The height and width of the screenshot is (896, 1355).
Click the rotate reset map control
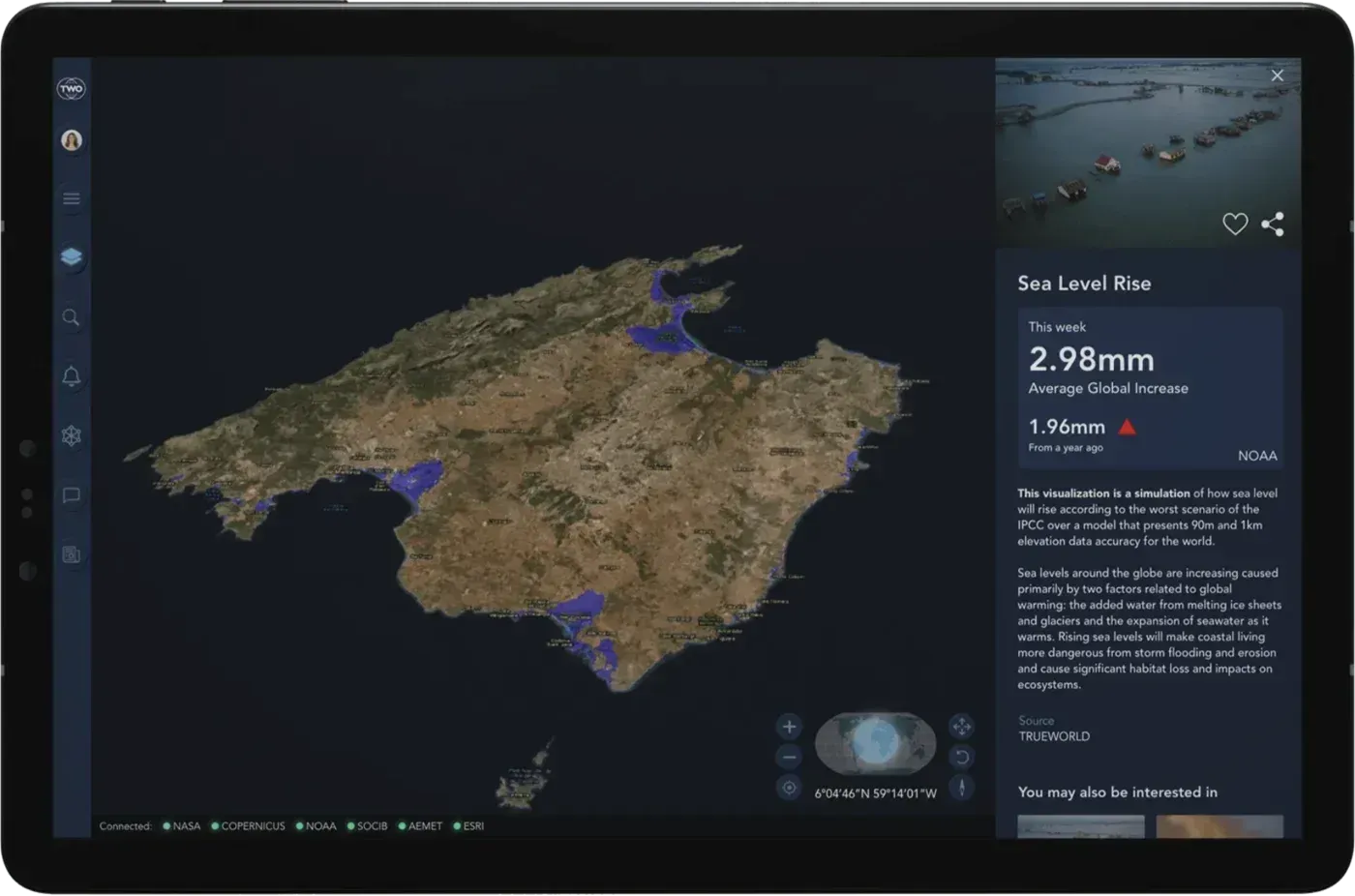pos(961,758)
